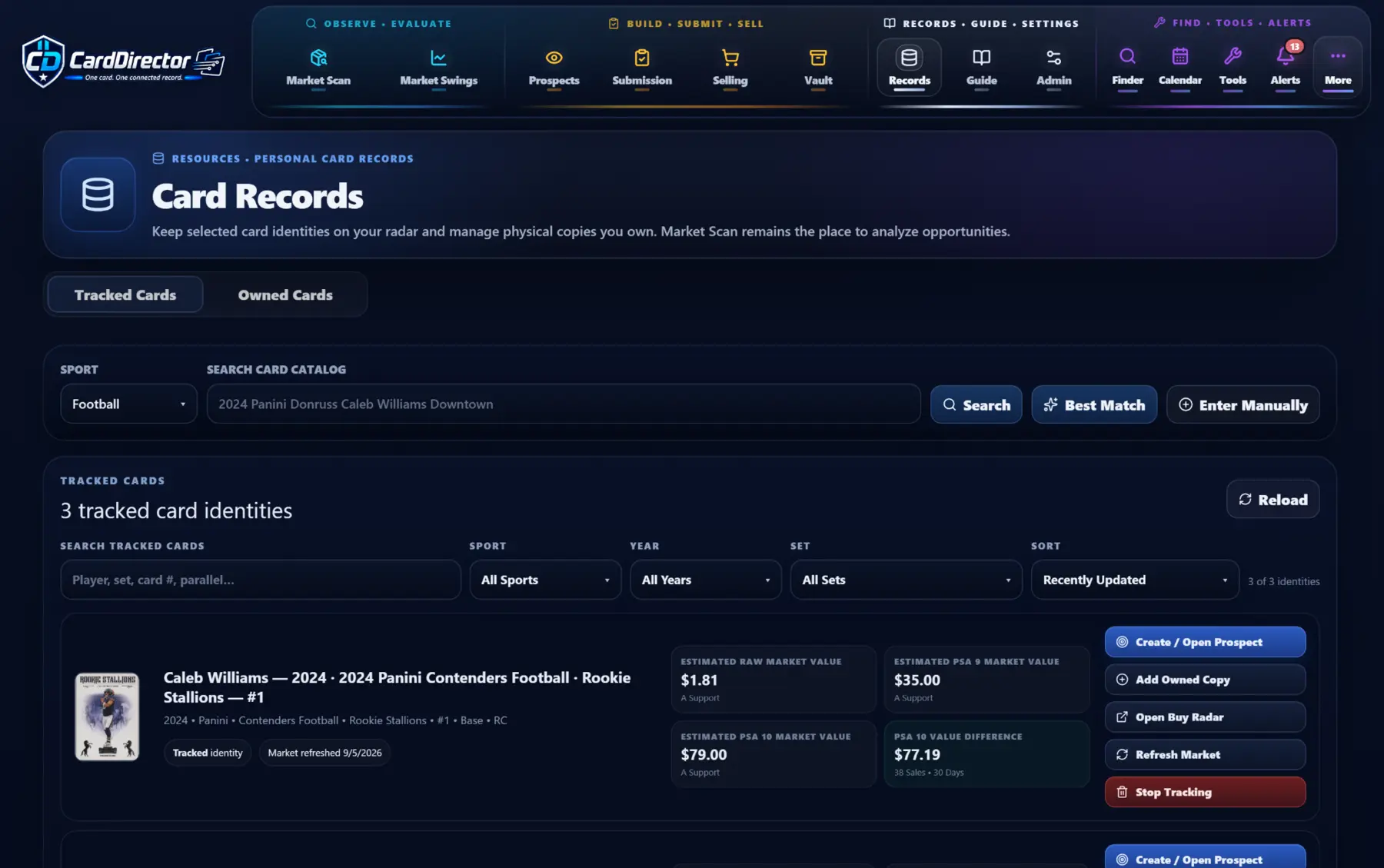
Task: Click Market refreshed 9/5/2026 badge
Action: pos(324,753)
